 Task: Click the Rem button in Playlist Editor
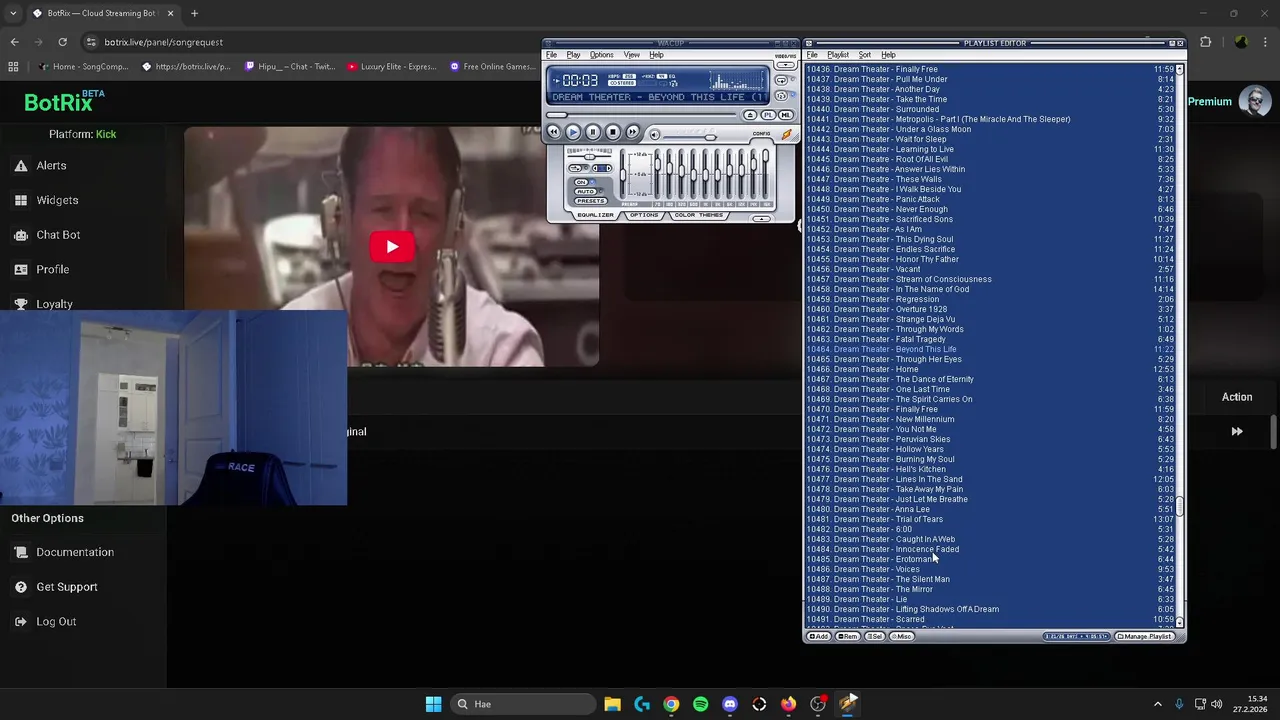click(847, 636)
